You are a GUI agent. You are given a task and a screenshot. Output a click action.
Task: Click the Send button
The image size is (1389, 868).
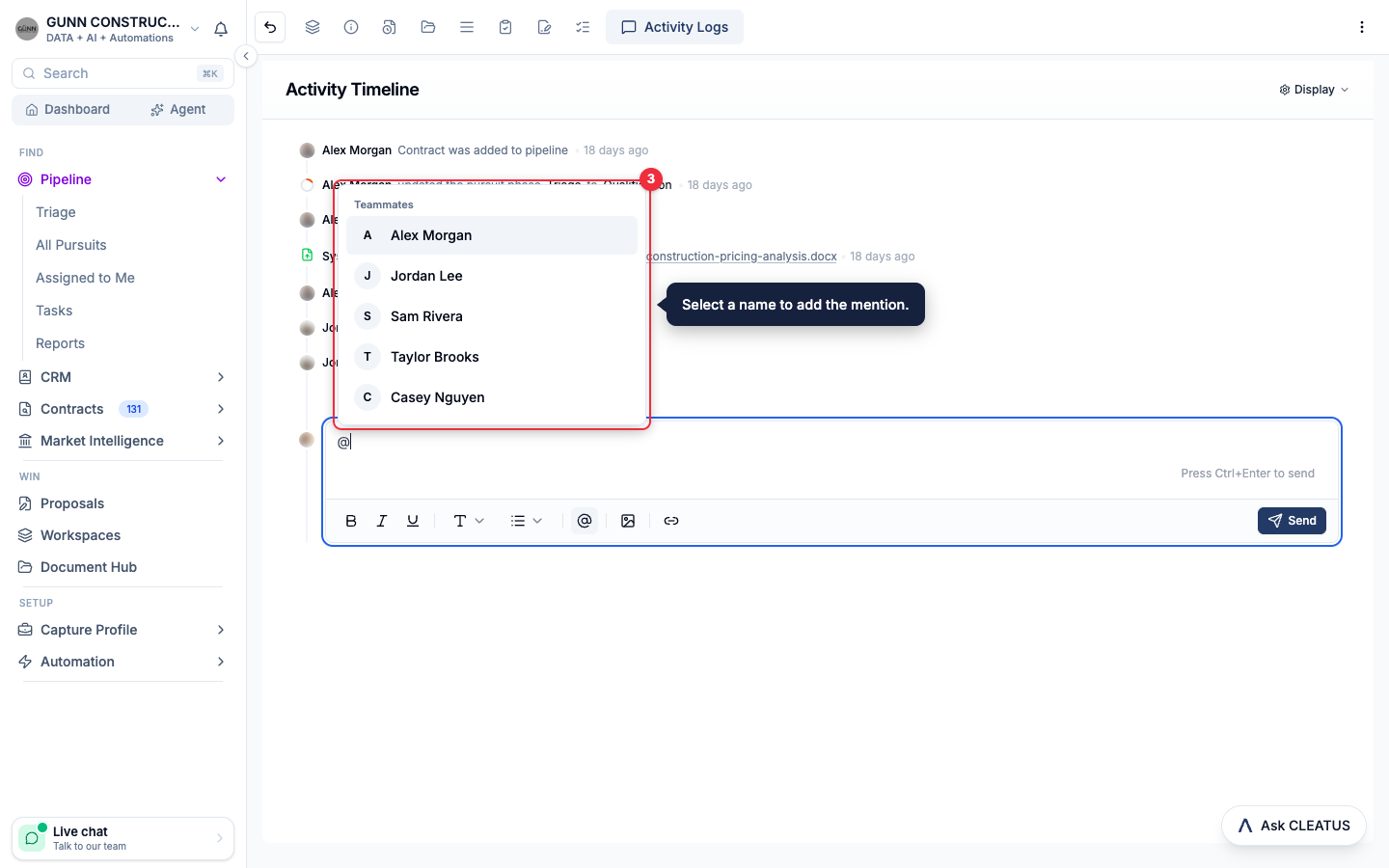[x=1292, y=521]
